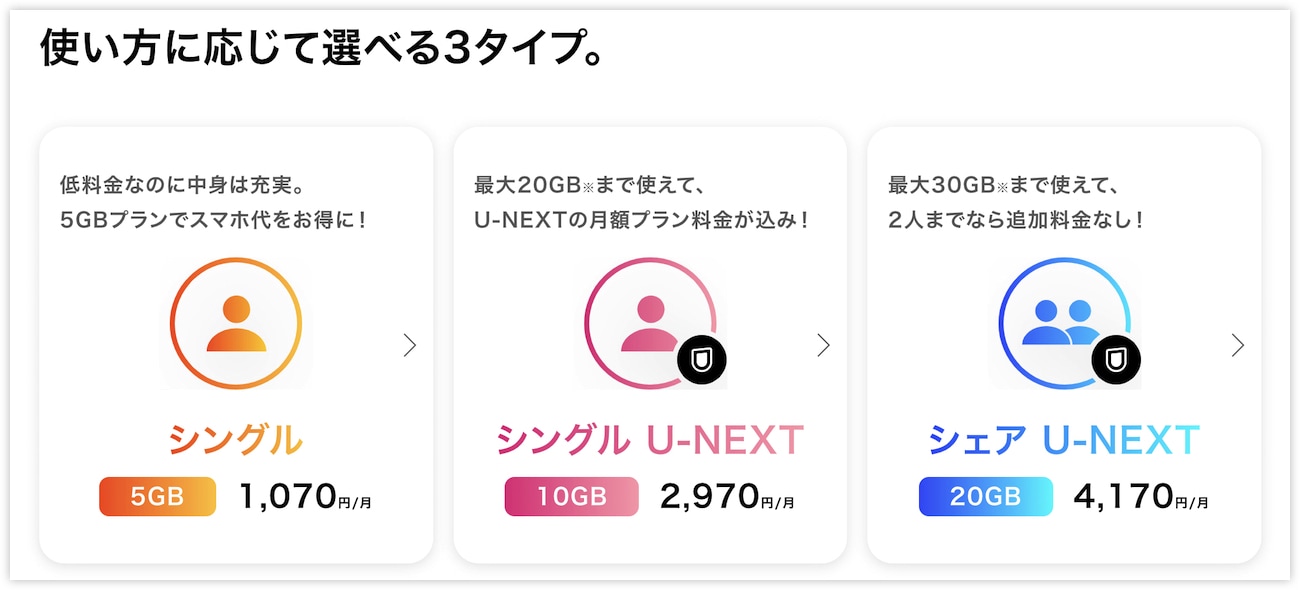Screen dimensions: 1300x590
Task: Click the blue two-person share icon
Action: pyautogui.click(x=1064, y=324)
